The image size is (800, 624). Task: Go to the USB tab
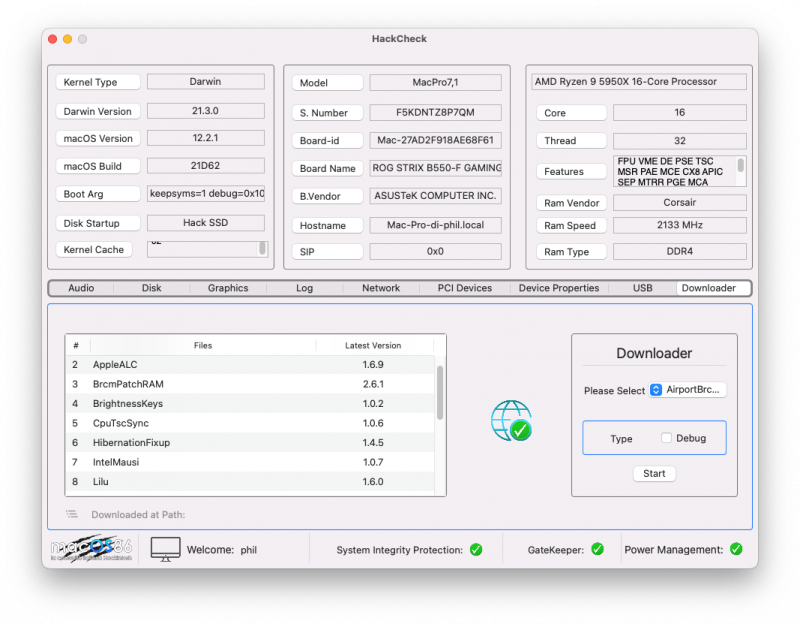643,288
